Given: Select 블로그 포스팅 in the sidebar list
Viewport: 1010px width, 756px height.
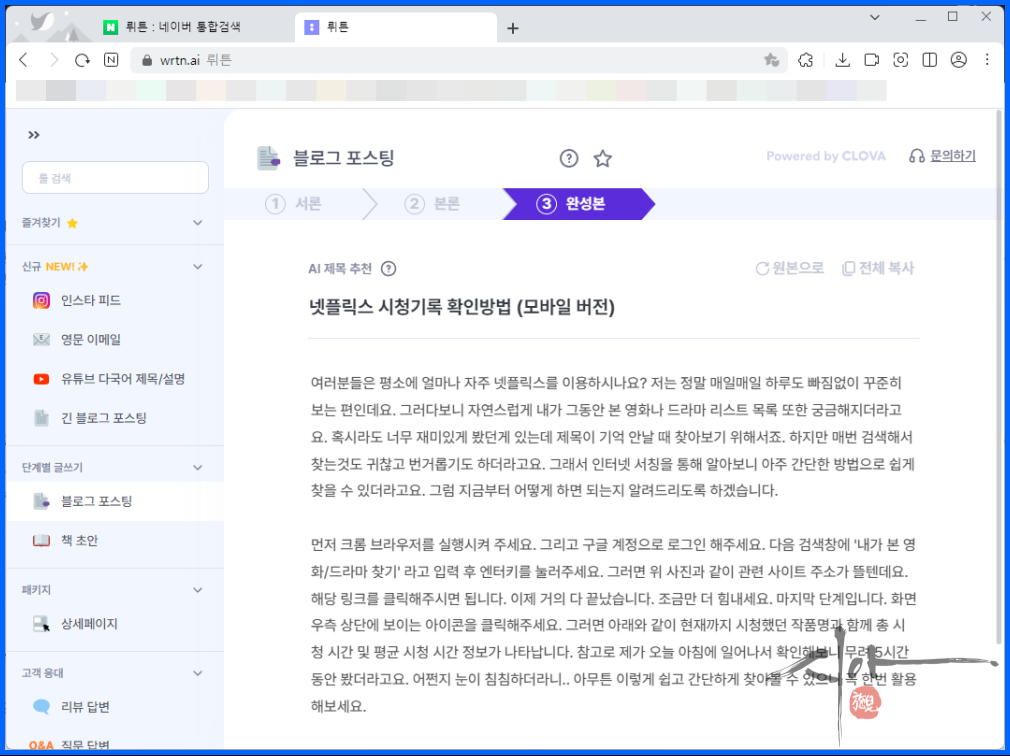Looking at the screenshot, I should (x=115, y=501).
